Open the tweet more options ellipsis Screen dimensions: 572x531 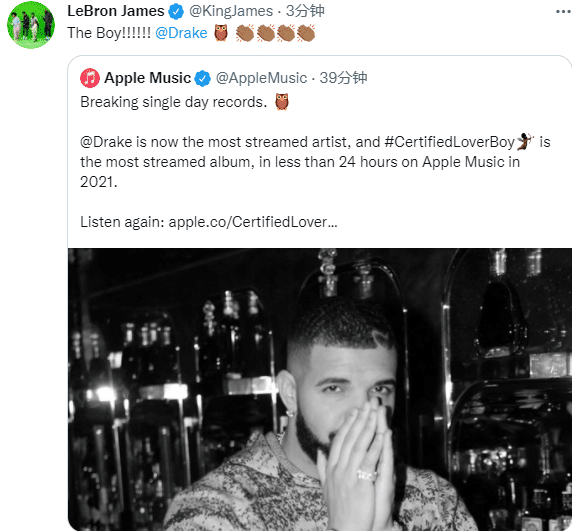(564, 12)
